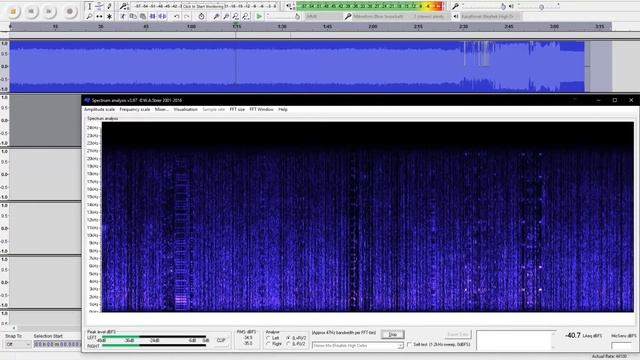Click Fit Selection to width icon
The image size is (640, 360).
pos(236,16)
